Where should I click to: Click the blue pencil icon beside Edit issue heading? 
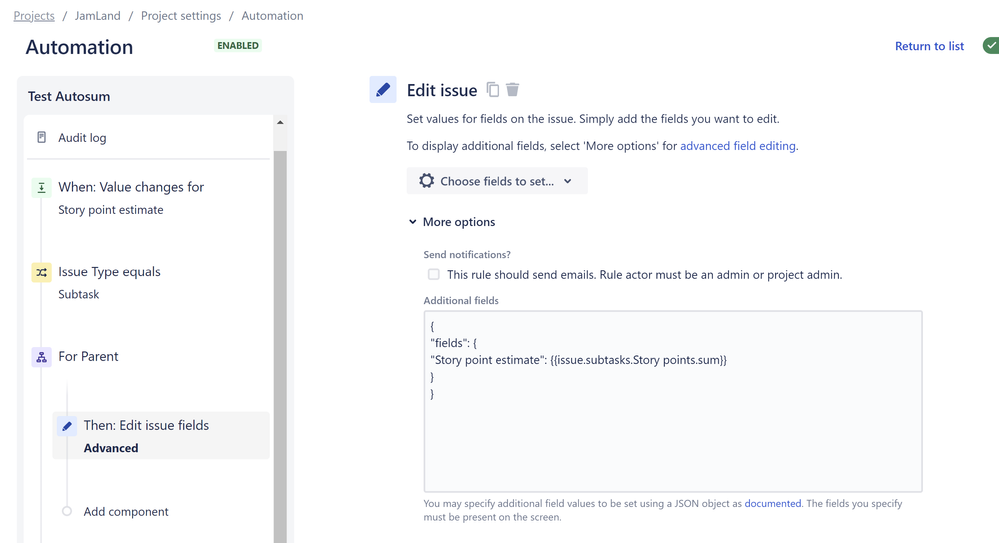[x=383, y=90]
